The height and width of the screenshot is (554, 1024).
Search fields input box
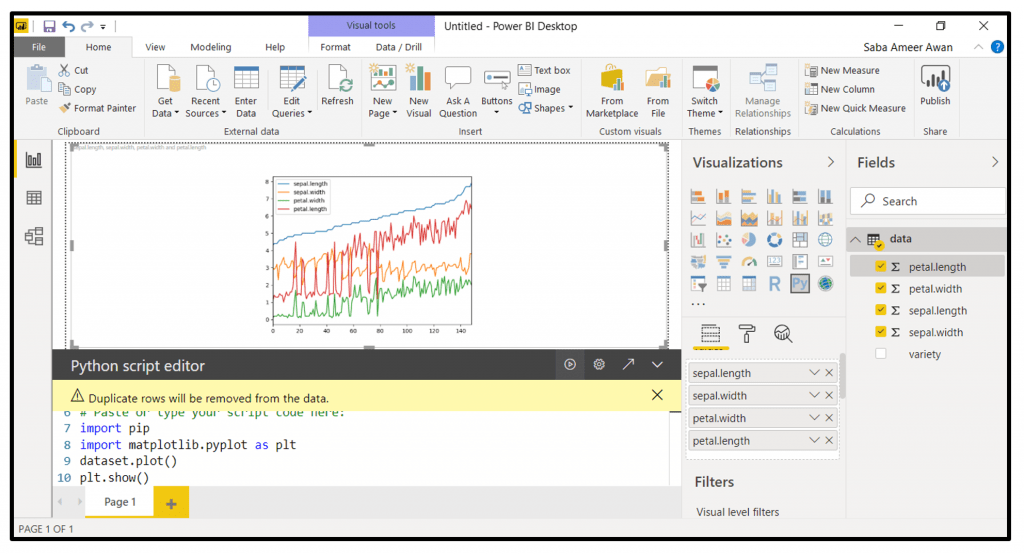pos(928,201)
